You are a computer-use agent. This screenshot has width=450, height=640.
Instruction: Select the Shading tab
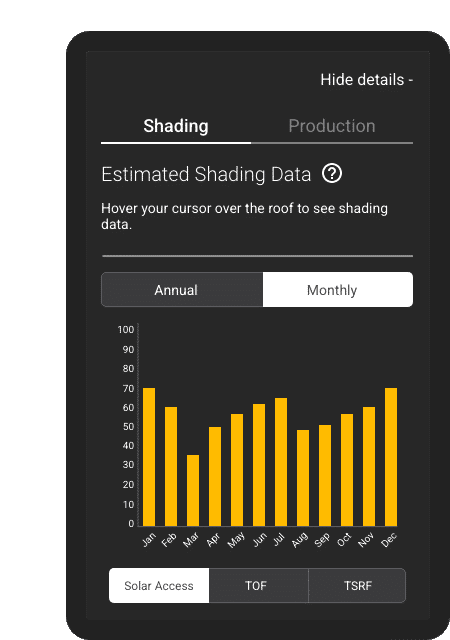(x=176, y=126)
